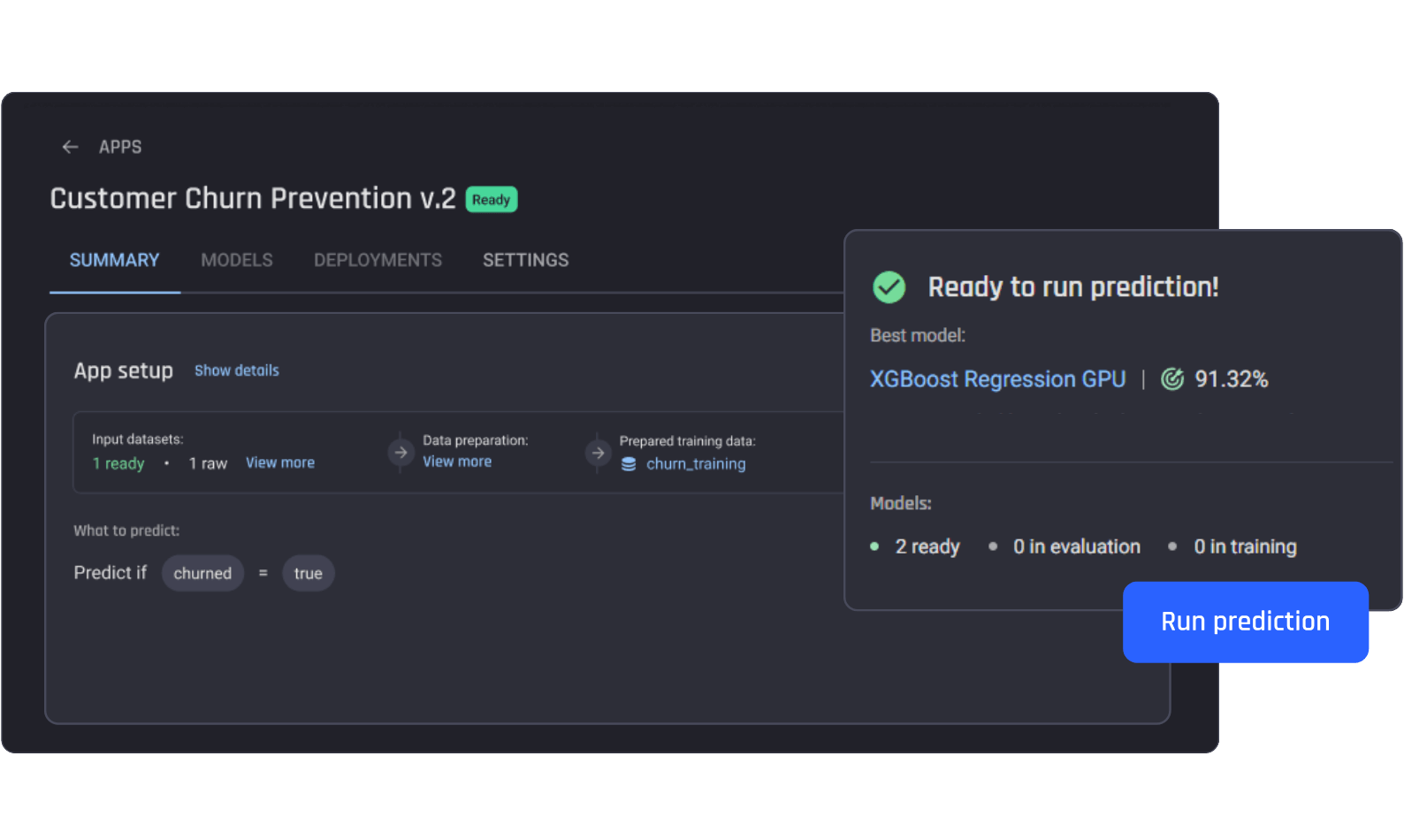
Task: Click the back arrow next to APPS
Action: pyautogui.click(x=70, y=147)
